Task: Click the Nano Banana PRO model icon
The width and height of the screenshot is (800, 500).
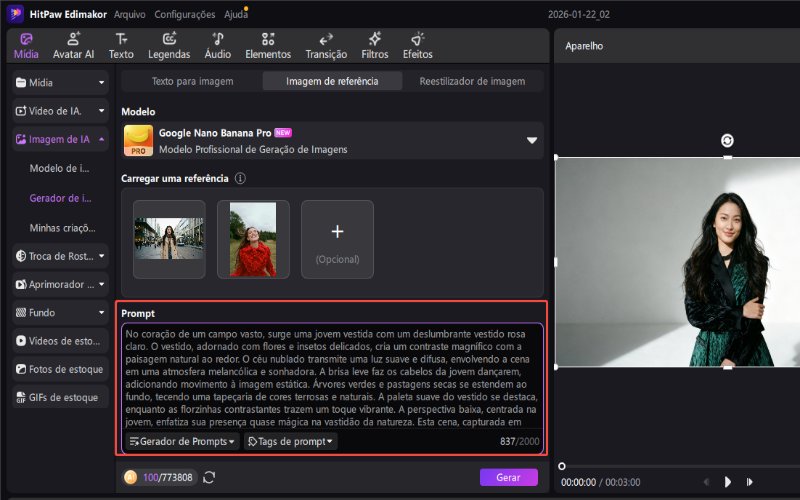Action: coord(138,140)
